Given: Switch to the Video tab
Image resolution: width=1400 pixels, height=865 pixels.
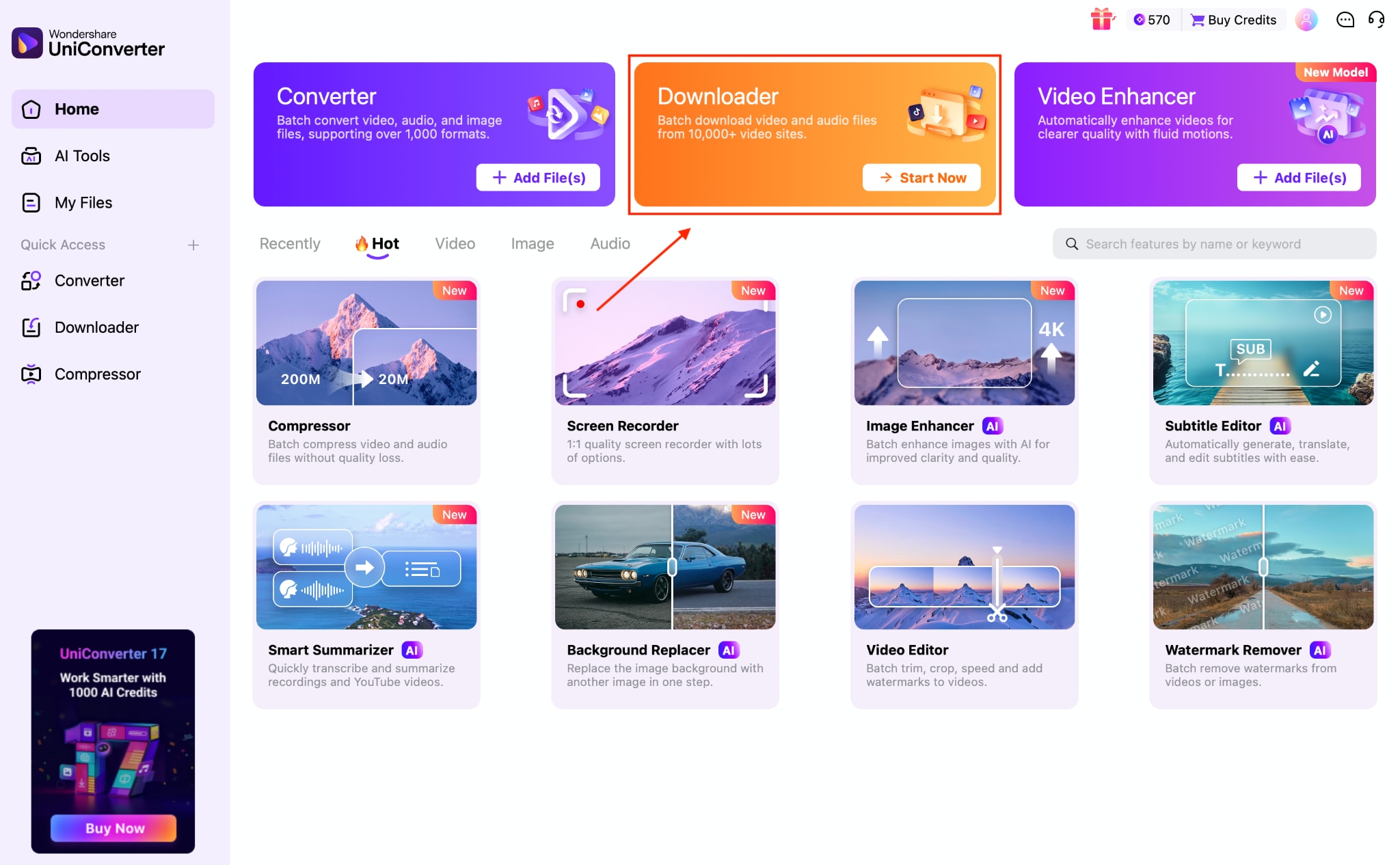Looking at the screenshot, I should click(x=454, y=243).
